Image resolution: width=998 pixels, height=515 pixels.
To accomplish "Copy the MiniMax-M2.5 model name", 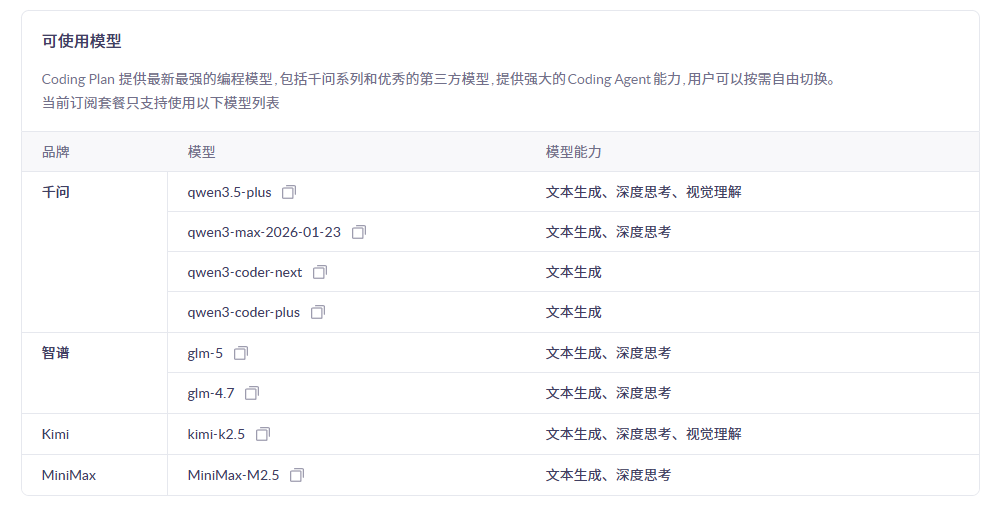I will [x=297, y=475].
